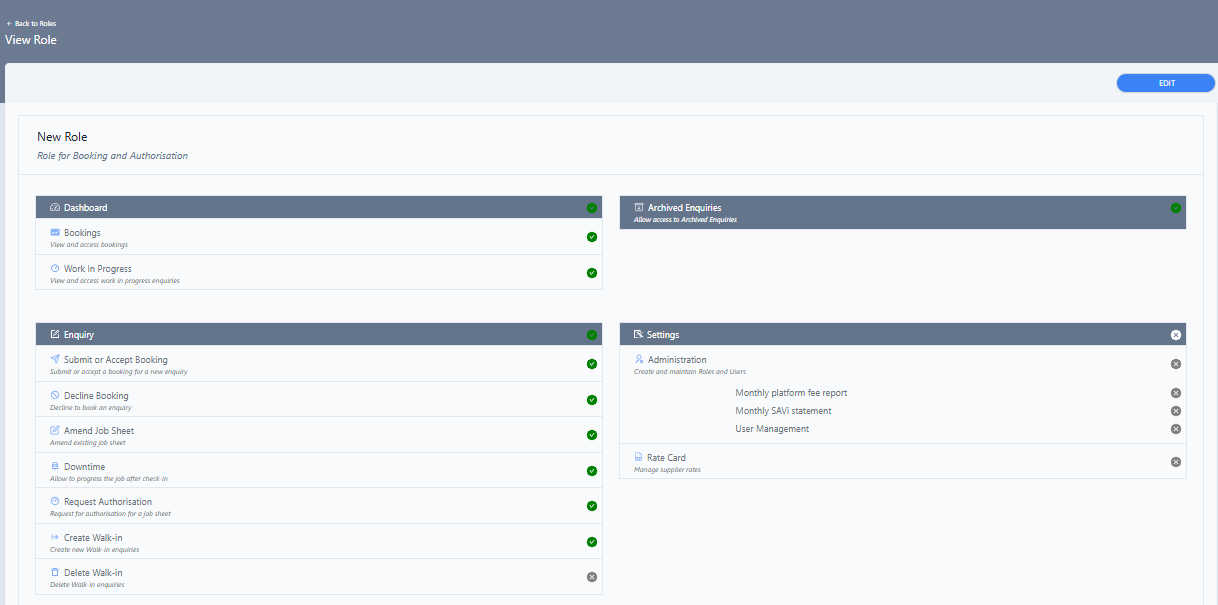Toggle the green check next to Bookings
The width and height of the screenshot is (1218, 605).
click(x=591, y=238)
